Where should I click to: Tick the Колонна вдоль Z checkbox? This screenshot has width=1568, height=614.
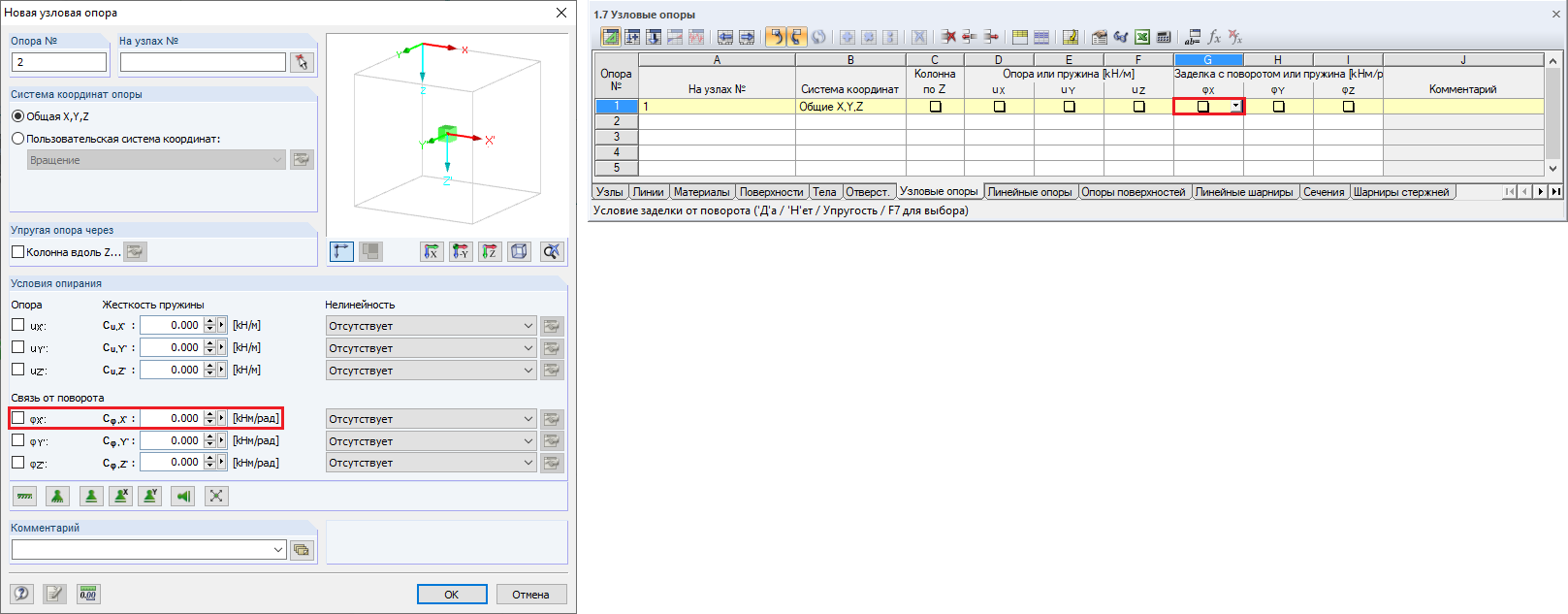[x=18, y=252]
